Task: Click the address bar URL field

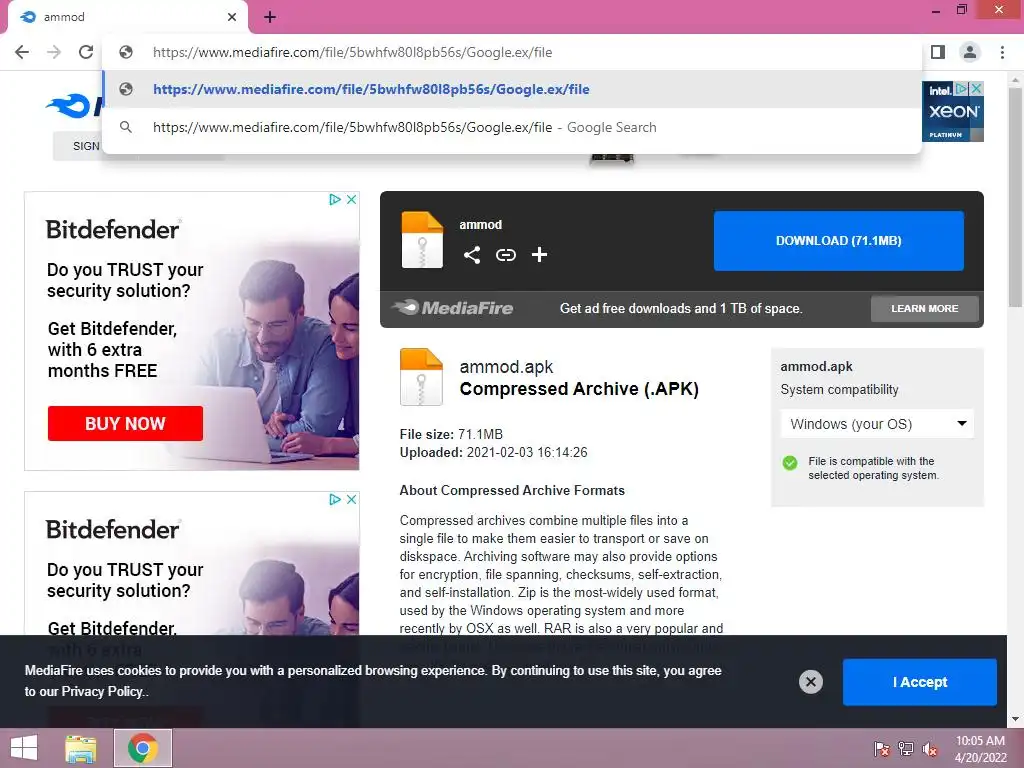Action: [x=512, y=52]
